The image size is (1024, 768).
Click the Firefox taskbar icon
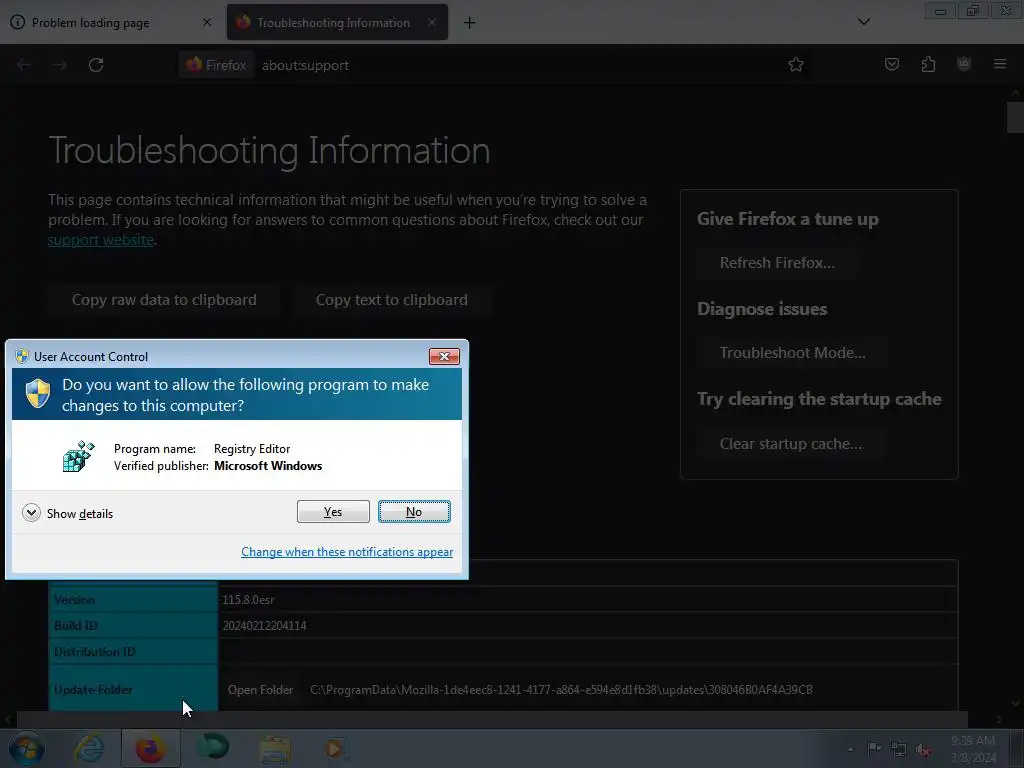pos(150,748)
